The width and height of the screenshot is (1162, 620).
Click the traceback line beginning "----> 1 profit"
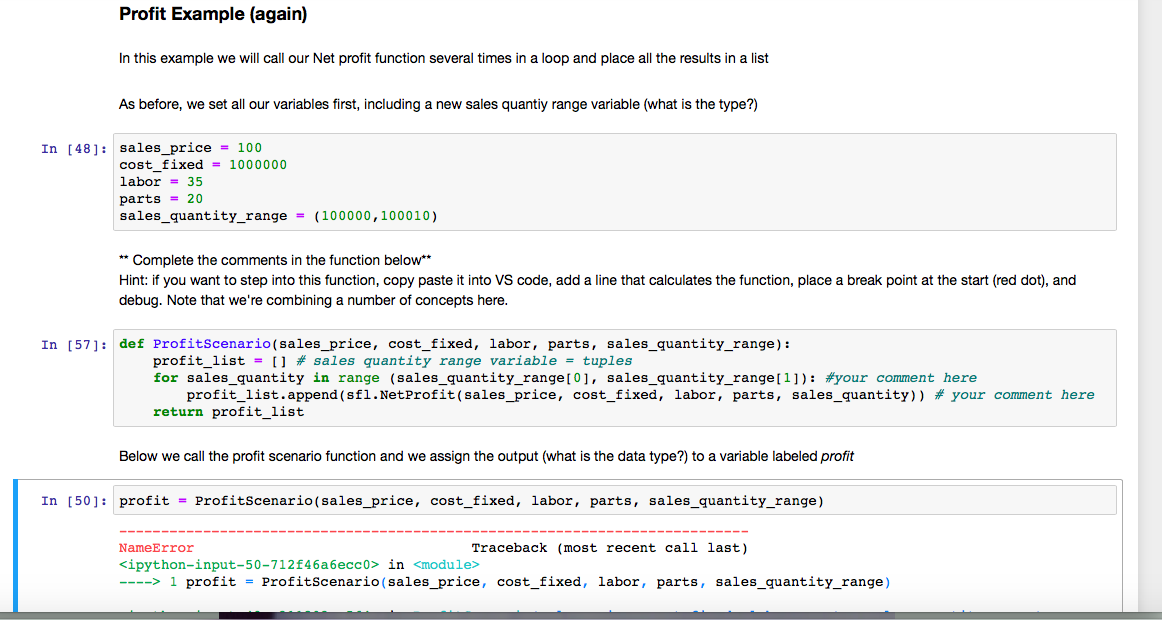(505, 582)
